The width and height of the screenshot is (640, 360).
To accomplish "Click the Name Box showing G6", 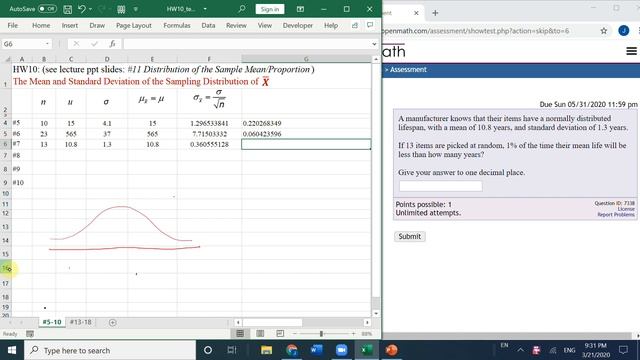I will [22, 44].
